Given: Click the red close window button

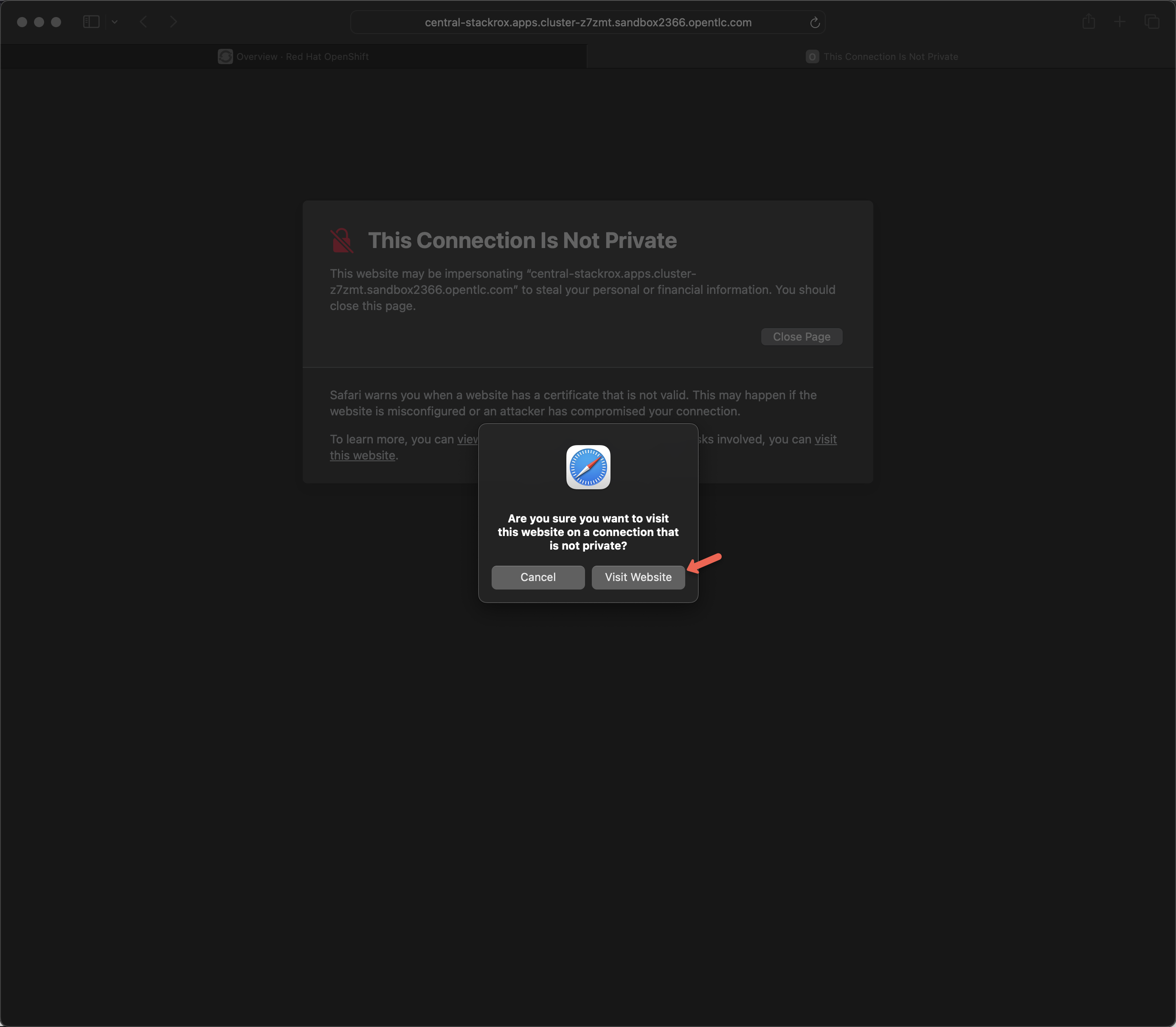Looking at the screenshot, I should 22,22.
